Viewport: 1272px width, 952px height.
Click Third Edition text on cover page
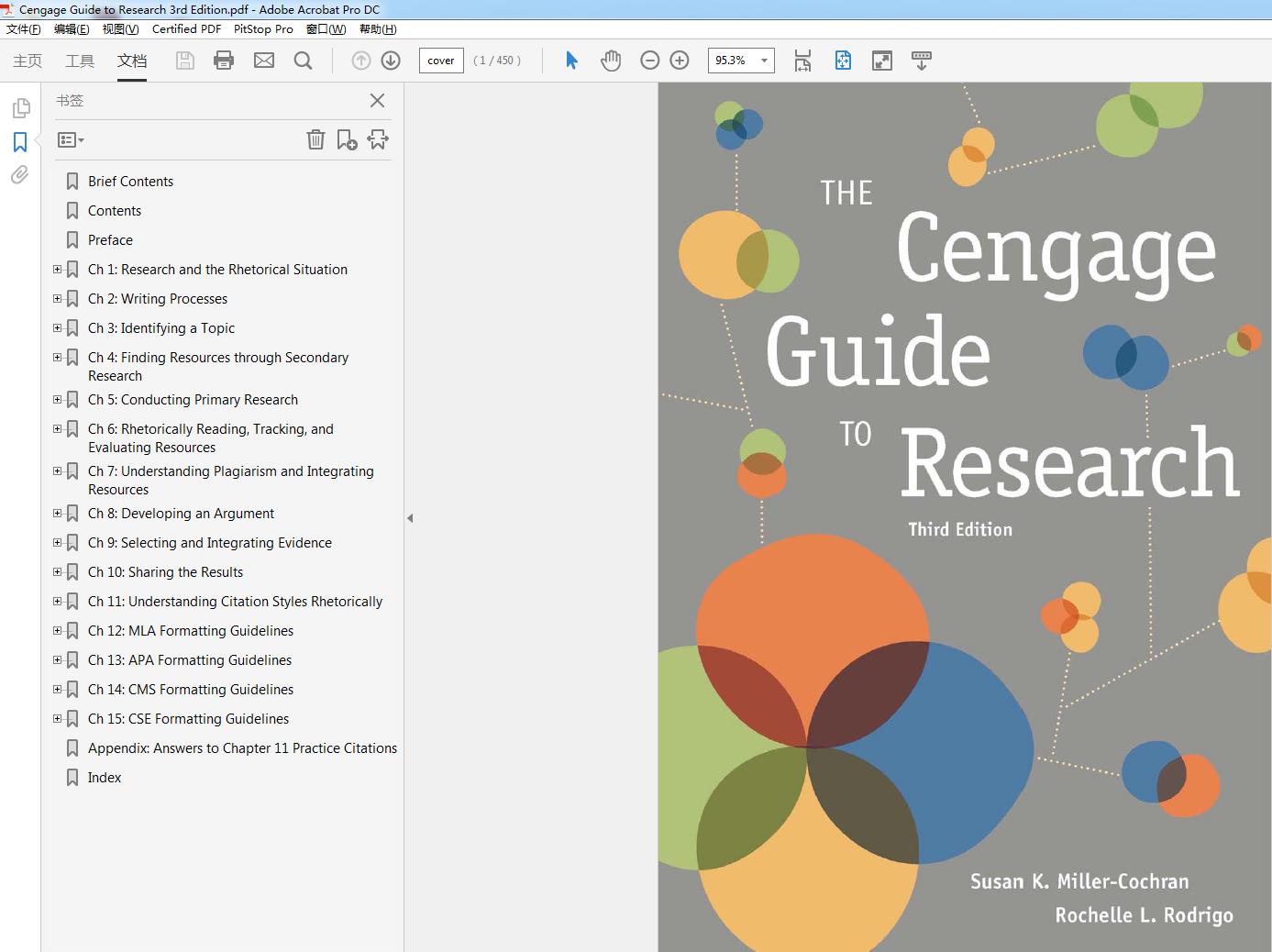(x=960, y=529)
